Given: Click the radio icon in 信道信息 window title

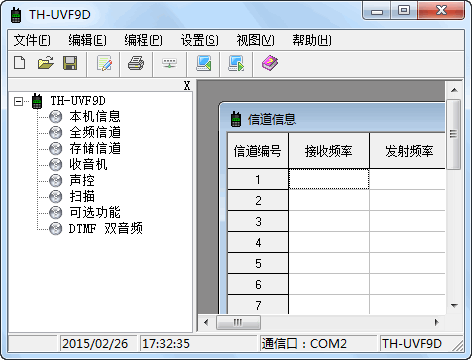Looking at the screenshot, I should tap(236, 119).
